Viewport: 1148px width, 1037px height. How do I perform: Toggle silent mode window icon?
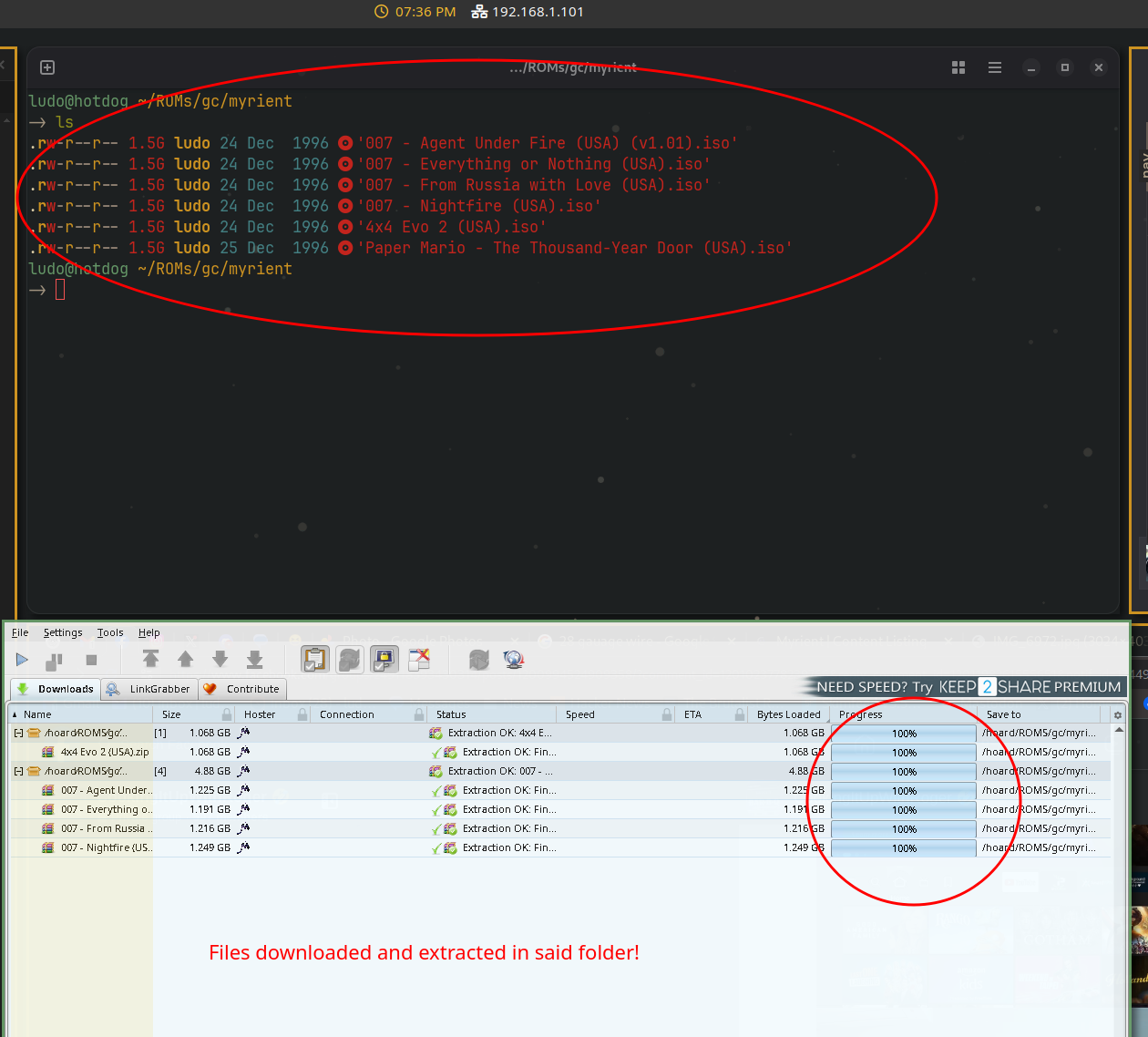pos(419,659)
